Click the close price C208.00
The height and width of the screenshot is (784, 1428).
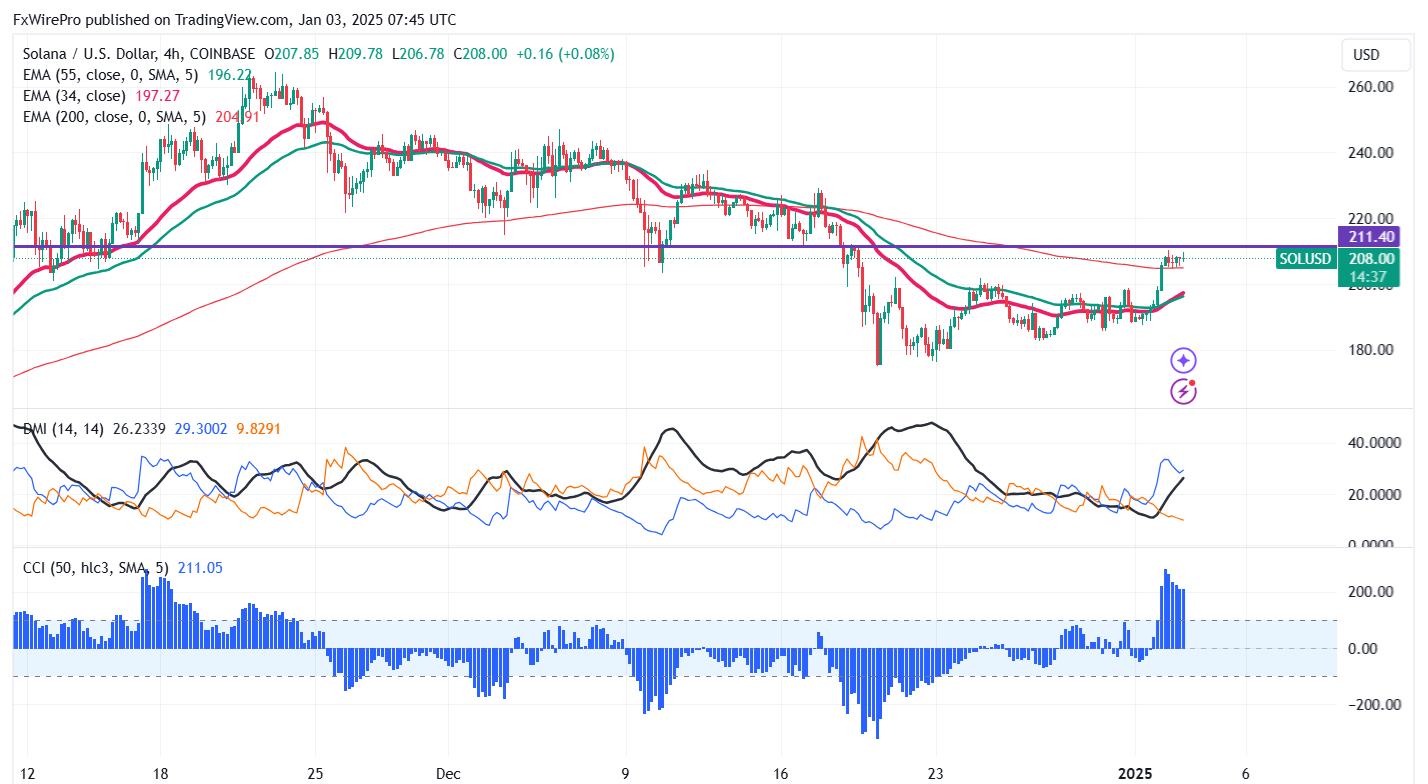pyautogui.click(x=479, y=53)
